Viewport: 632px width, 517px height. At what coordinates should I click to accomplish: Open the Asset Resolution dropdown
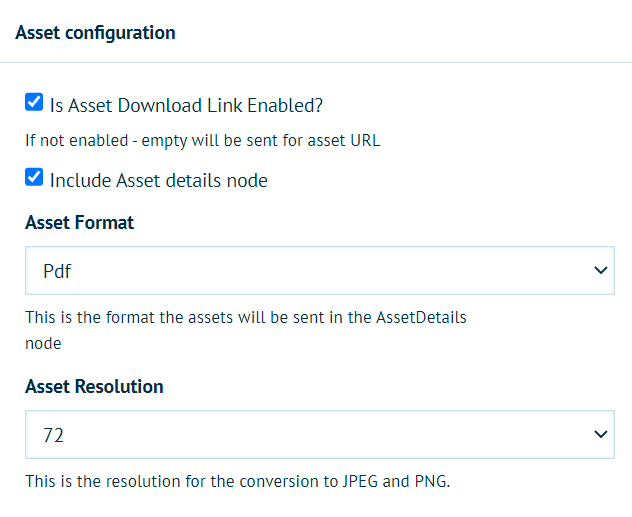(x=320, y=435)
